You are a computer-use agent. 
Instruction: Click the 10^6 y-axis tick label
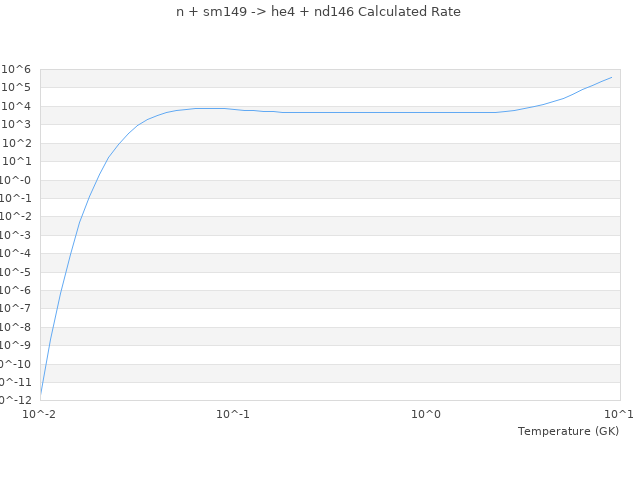click(17, 69)
